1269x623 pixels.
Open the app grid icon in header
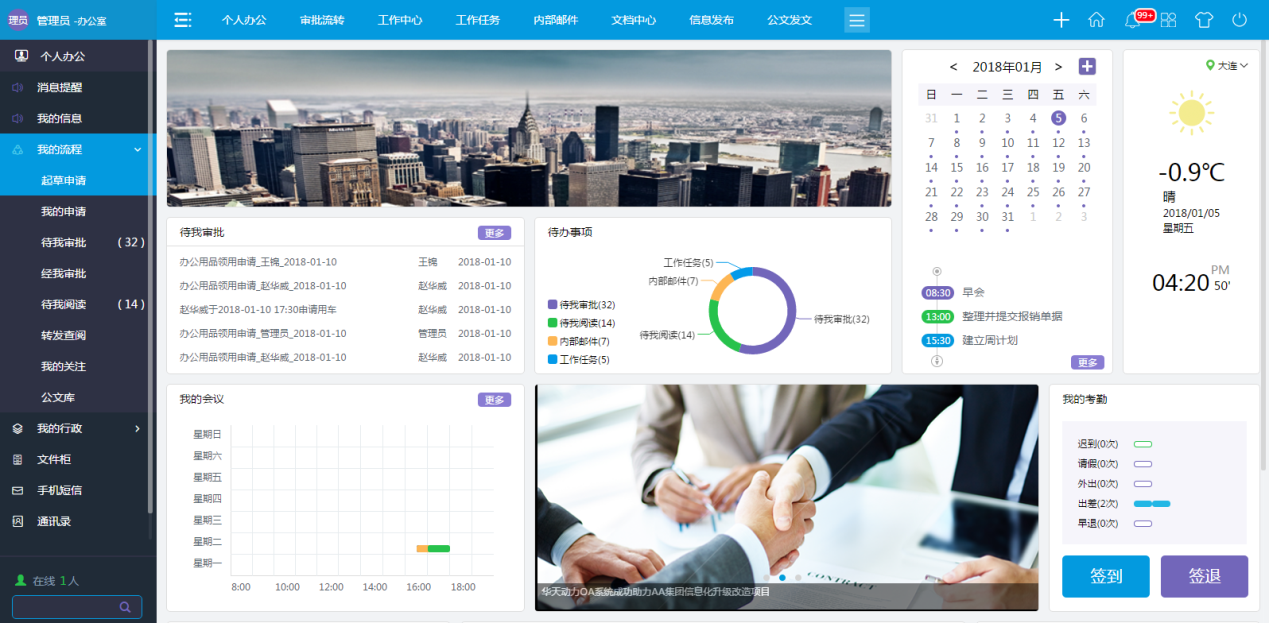pos(1168,20)
